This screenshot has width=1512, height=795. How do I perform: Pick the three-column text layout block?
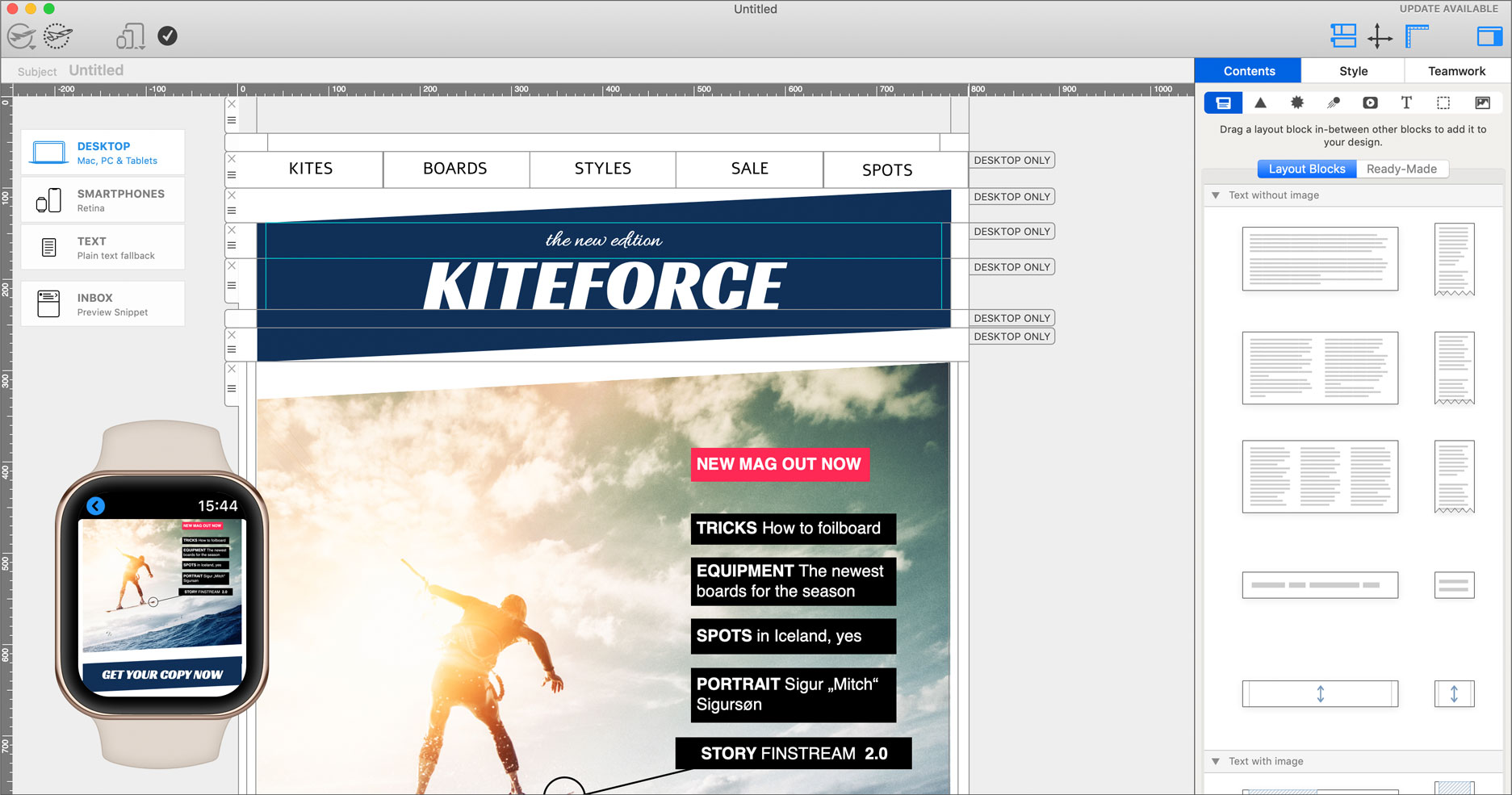[x=1320, y=477]
